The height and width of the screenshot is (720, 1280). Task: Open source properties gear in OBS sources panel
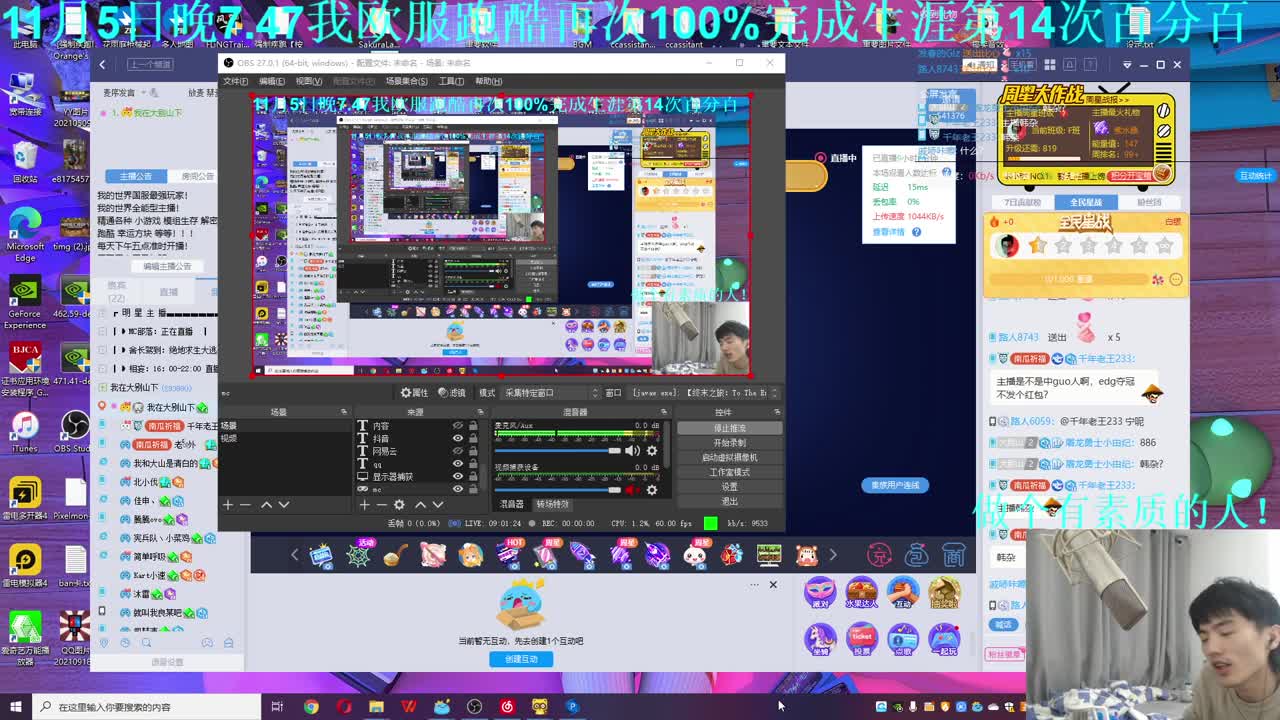tap(399, 505)
